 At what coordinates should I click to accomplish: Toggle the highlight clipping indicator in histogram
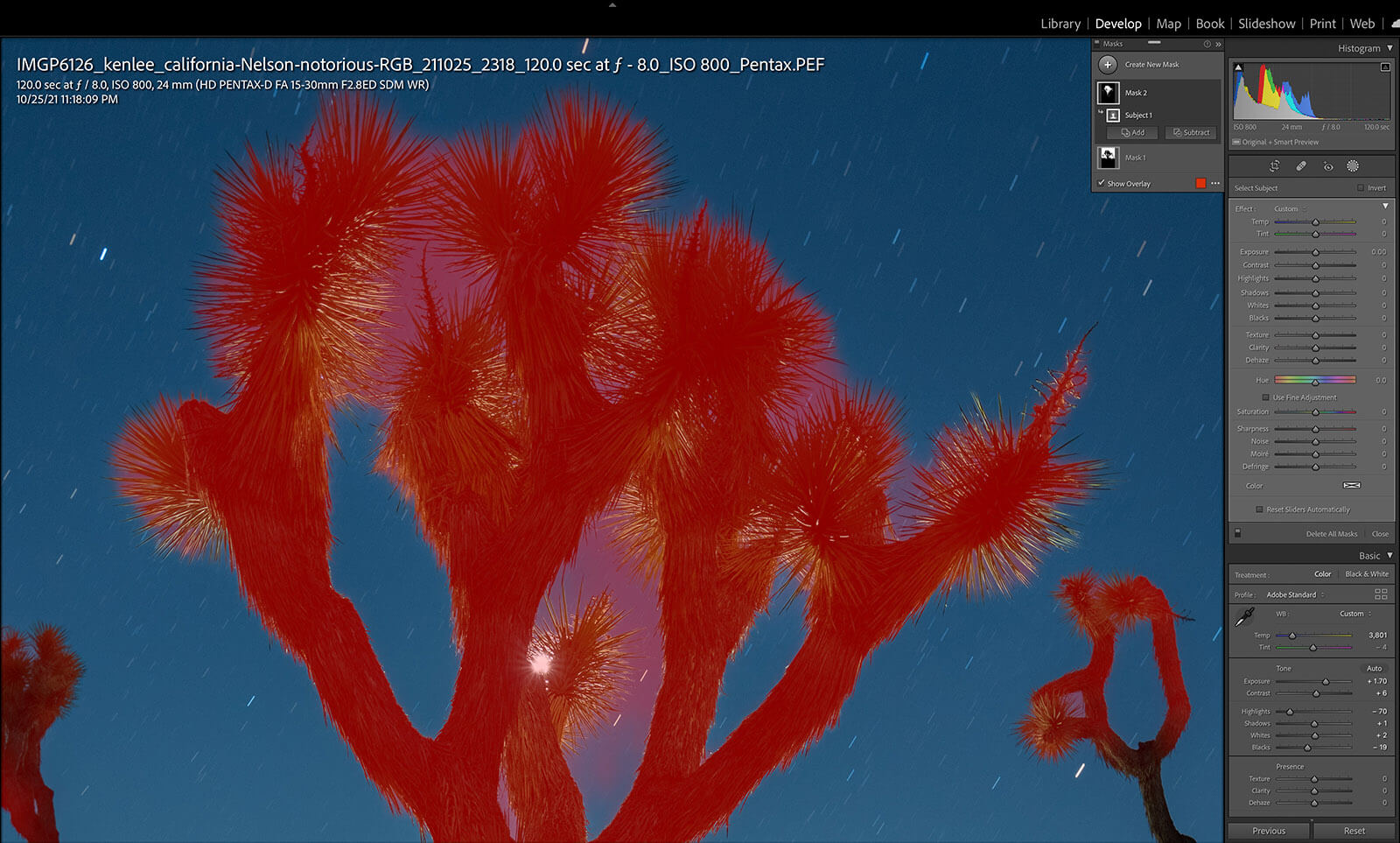tap(1385, 67)
